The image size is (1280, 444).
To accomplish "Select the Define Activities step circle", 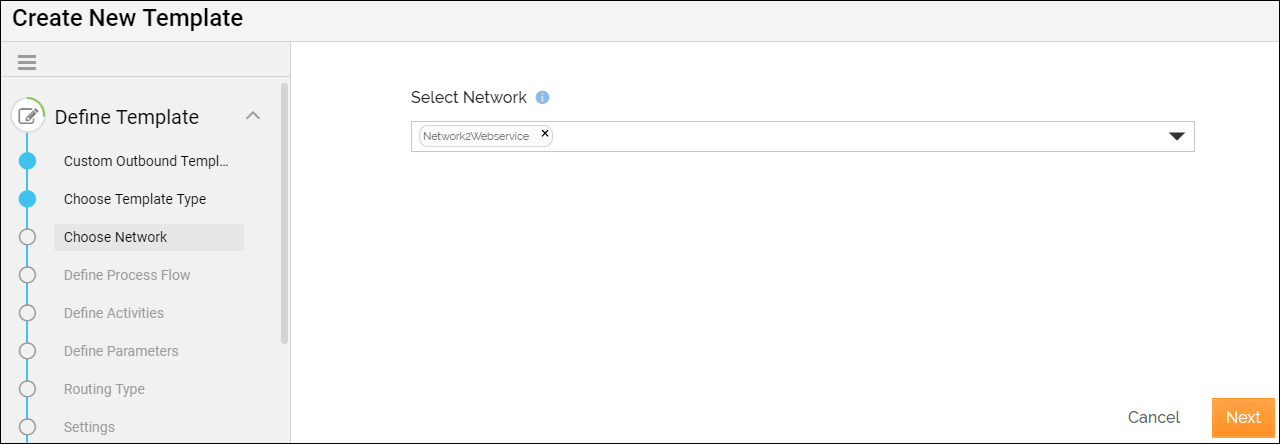I will (28, 313).
